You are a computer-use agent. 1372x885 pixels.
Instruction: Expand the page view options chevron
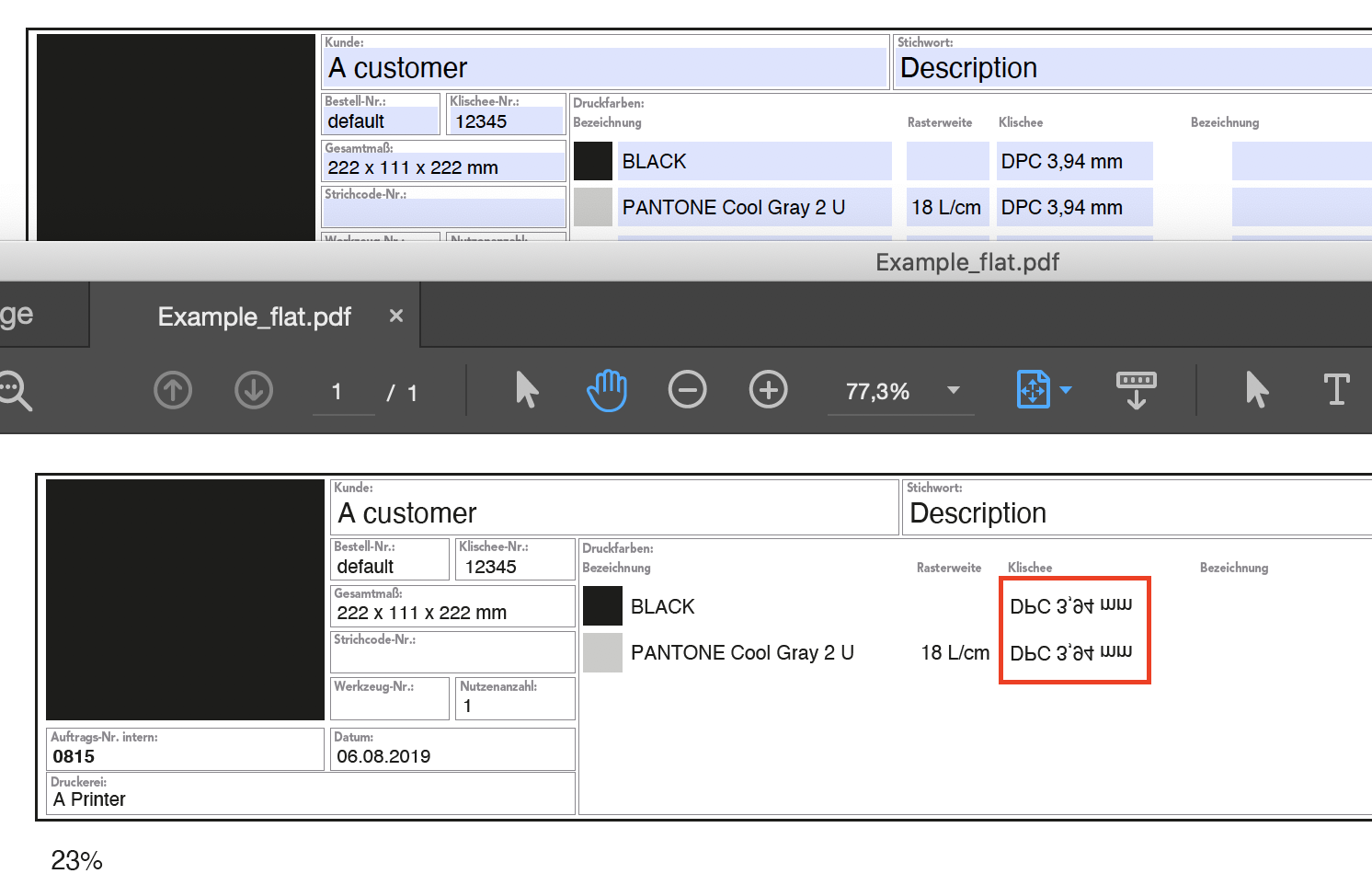(x=1067, y=390)
